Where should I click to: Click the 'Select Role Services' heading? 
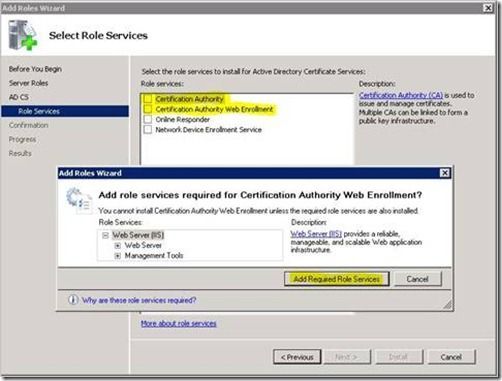click(98, 36)
